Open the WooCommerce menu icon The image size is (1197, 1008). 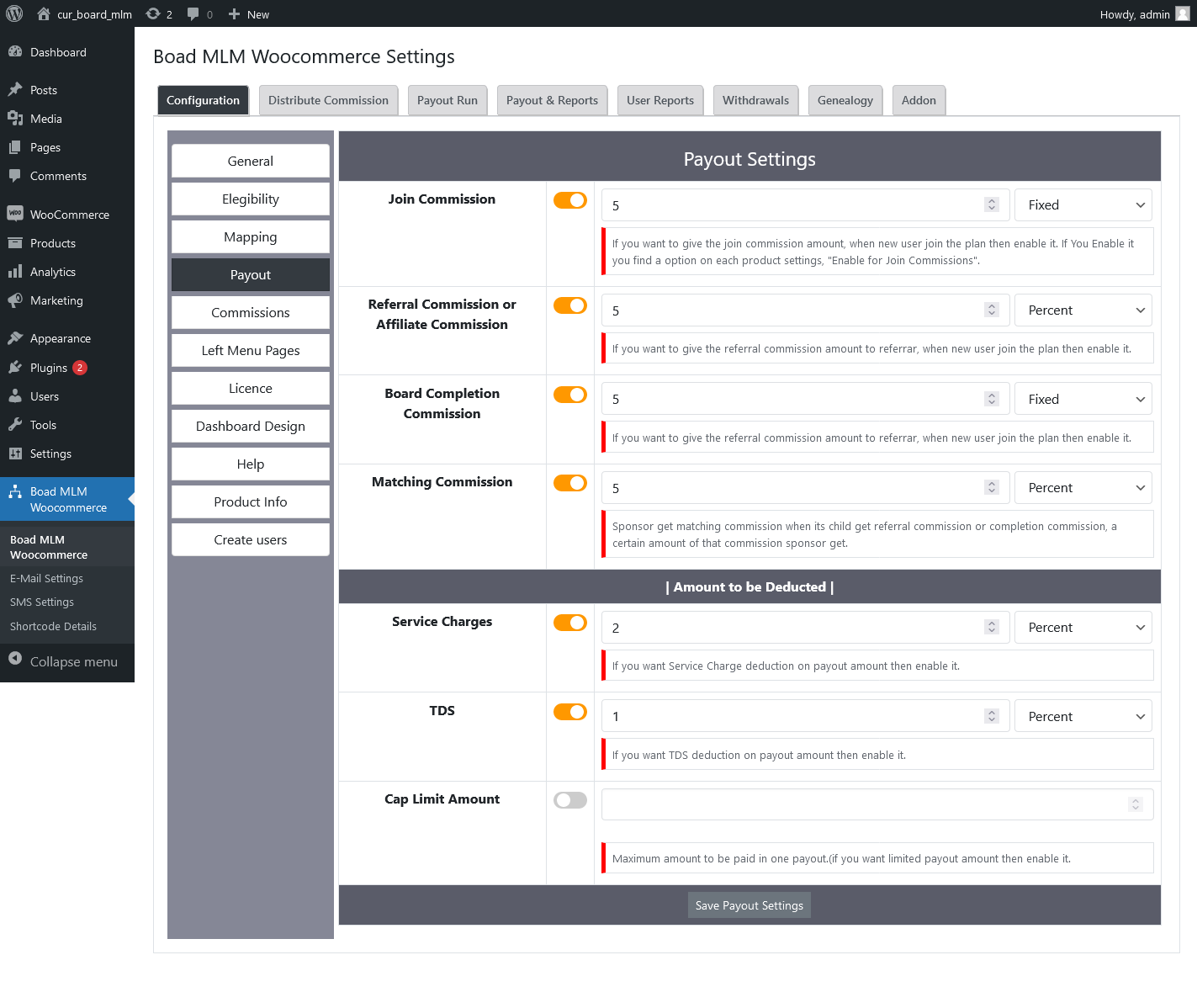point(17,215)
